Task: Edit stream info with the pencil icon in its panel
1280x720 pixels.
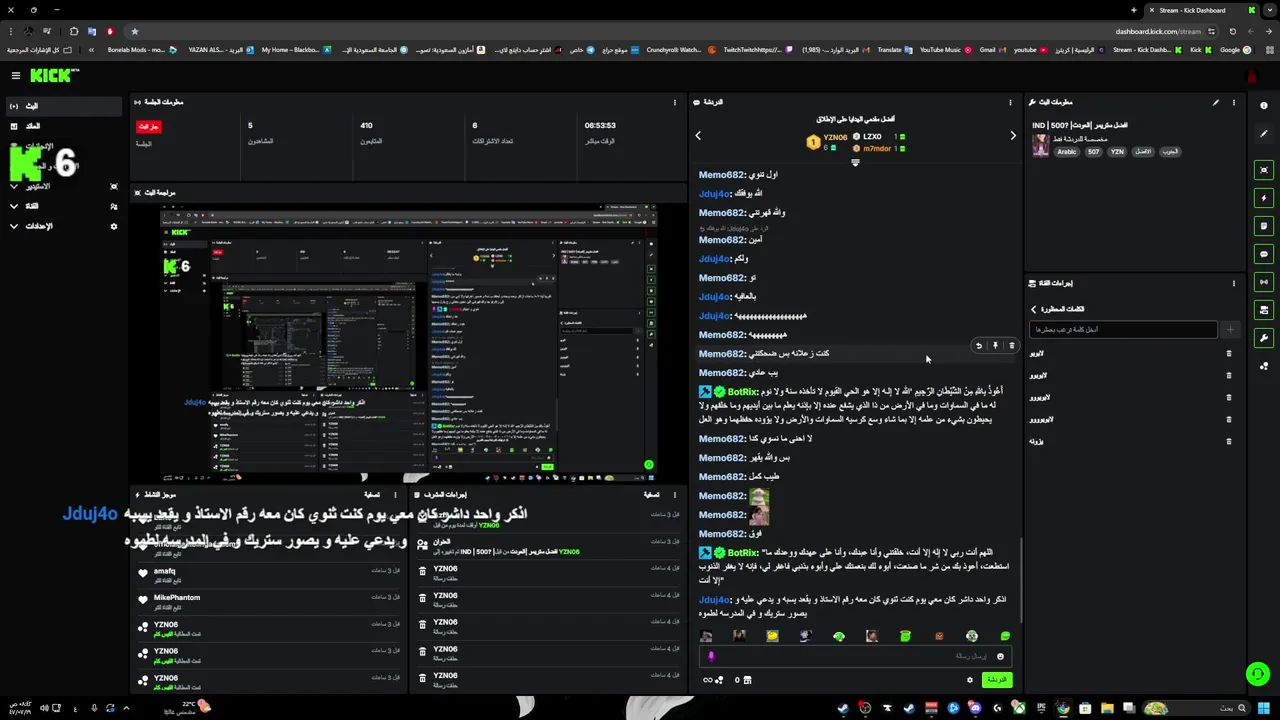Action: (x=1216, y=102)
